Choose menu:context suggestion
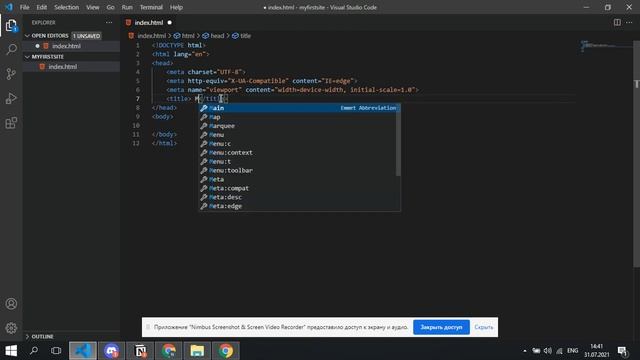Screen dimensions: 640x360 click(x=298, y=153)
